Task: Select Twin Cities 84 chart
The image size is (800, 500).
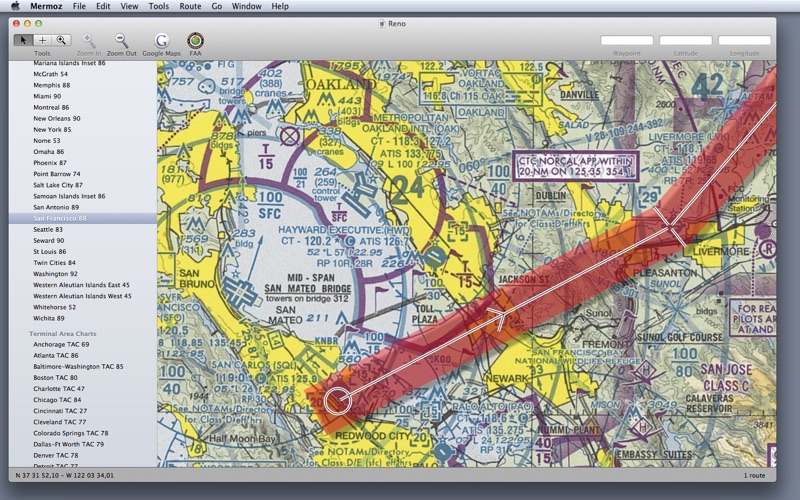Action: coord(54,263)
